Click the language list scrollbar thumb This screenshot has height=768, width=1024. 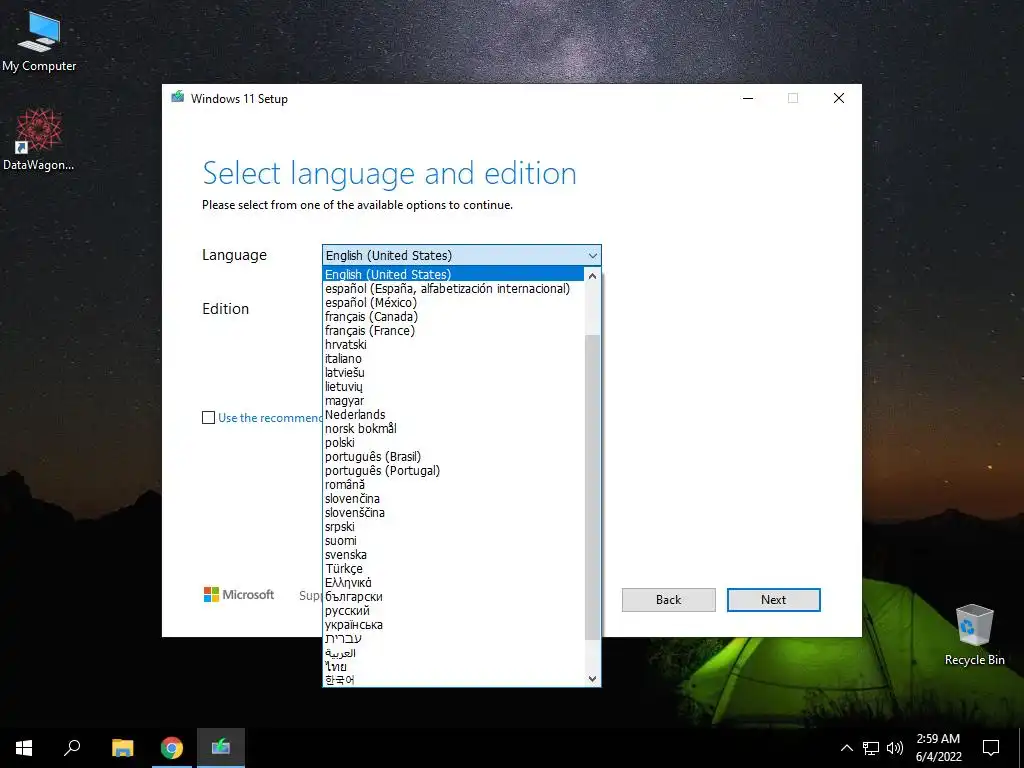pos(592,487)
